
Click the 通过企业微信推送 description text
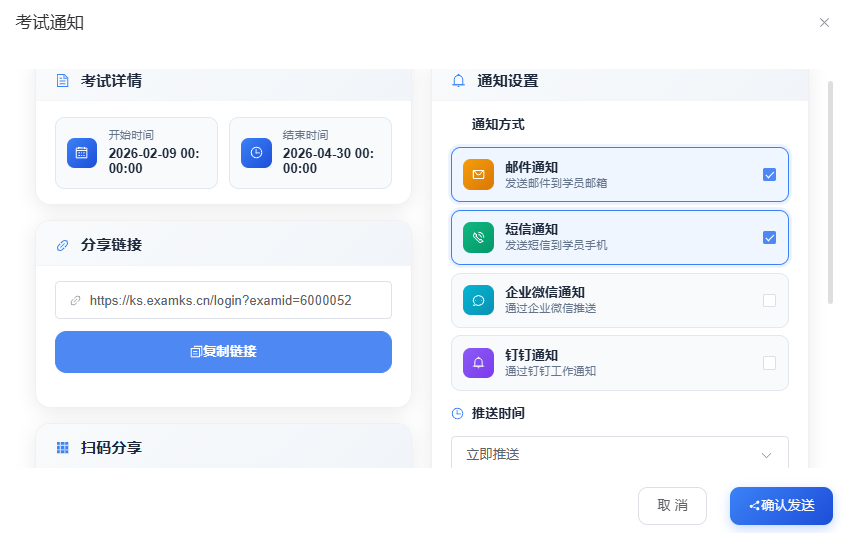(550, 308)
